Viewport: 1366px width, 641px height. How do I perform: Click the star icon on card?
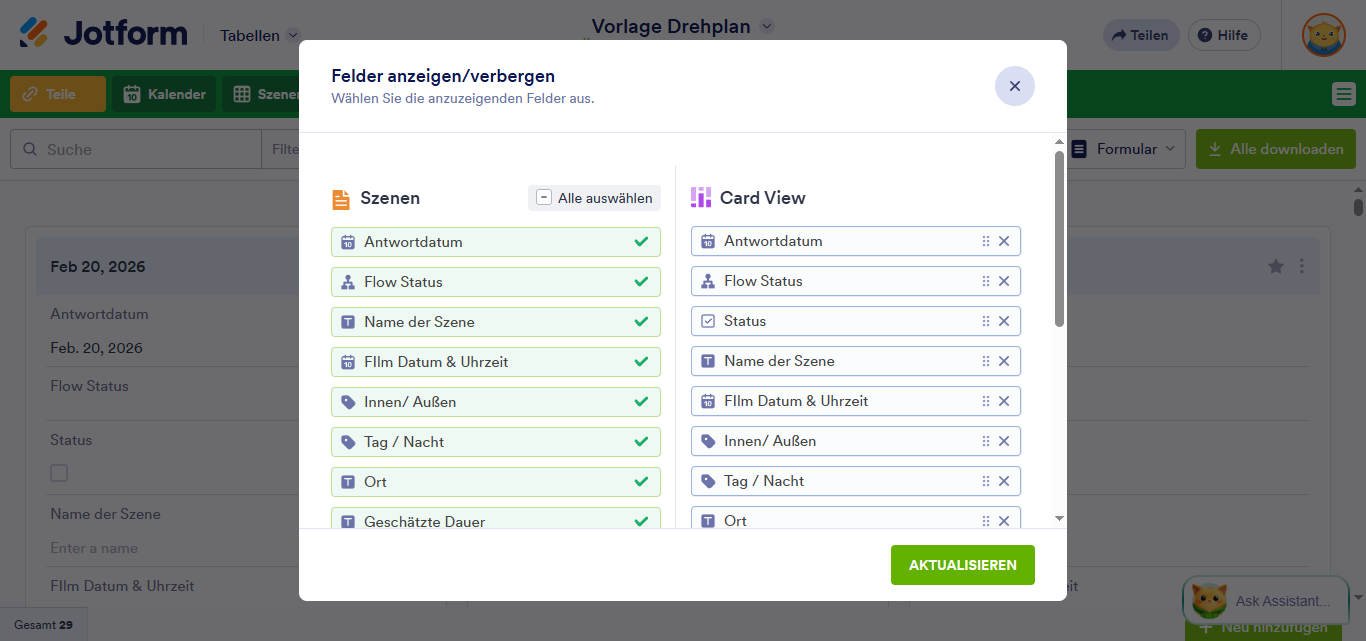(1276, 266)
